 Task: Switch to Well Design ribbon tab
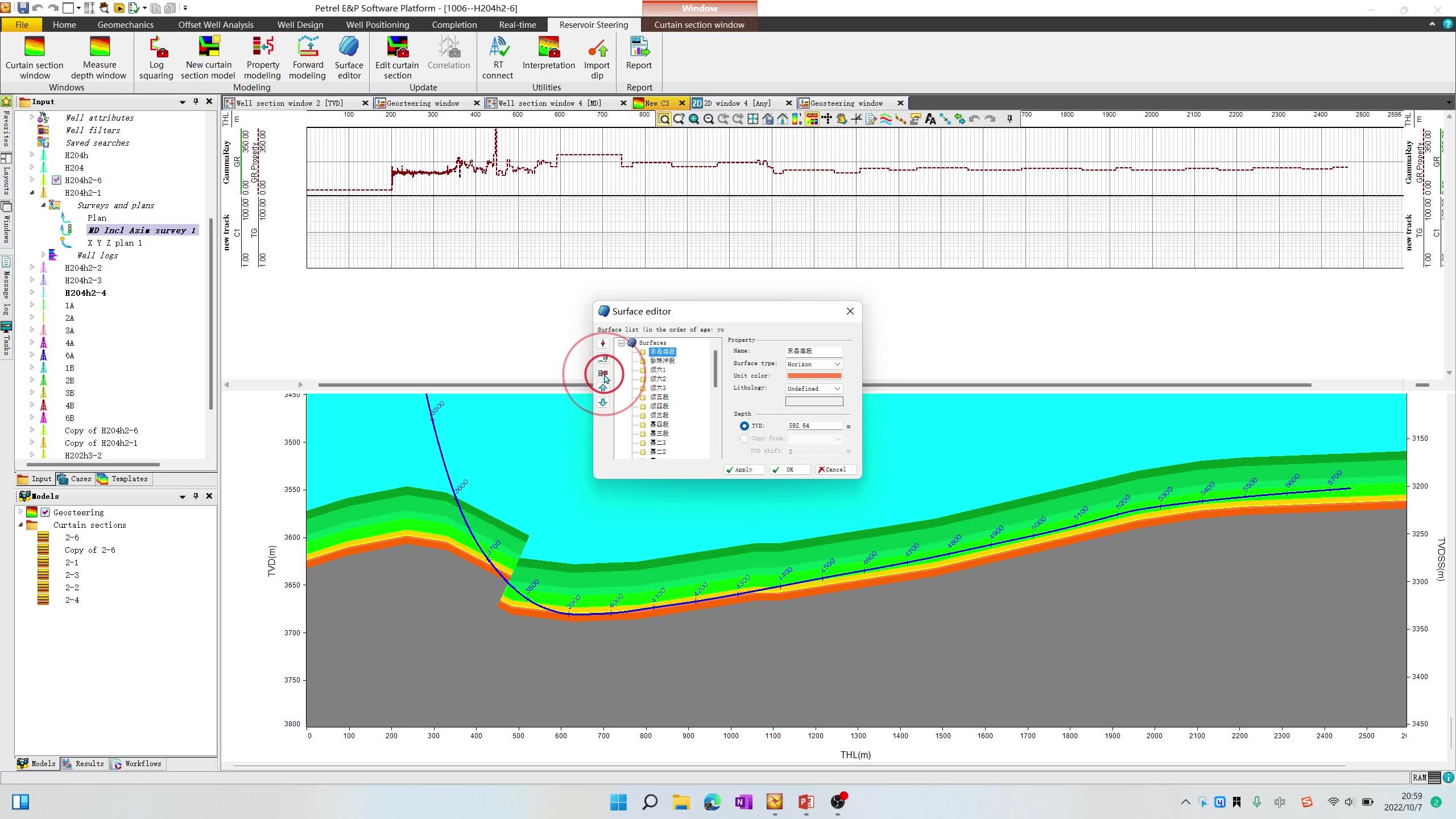(300, 25)
